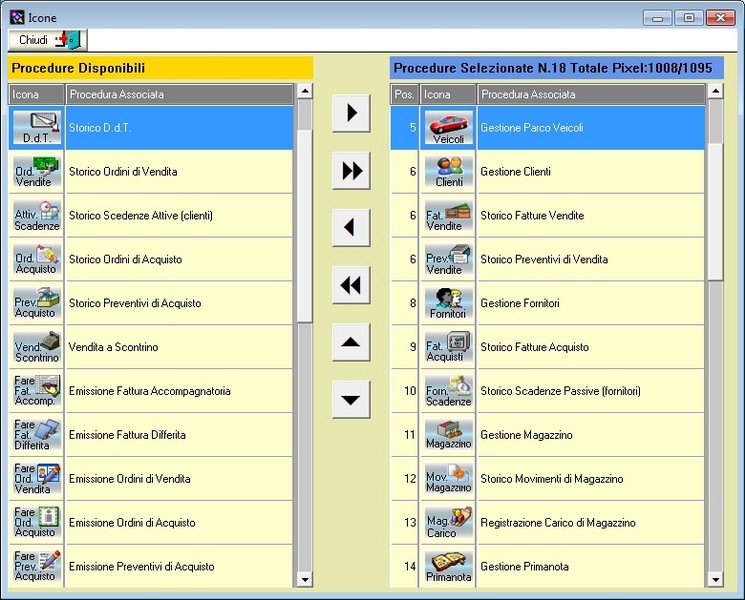Click left list 'Procedura Associata' column header
This screenshot has height=600, width=745.
coord(180,94)
